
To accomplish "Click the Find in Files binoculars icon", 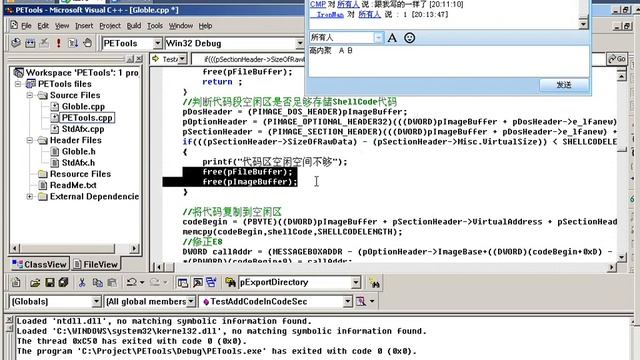I will tap(230, 282).
